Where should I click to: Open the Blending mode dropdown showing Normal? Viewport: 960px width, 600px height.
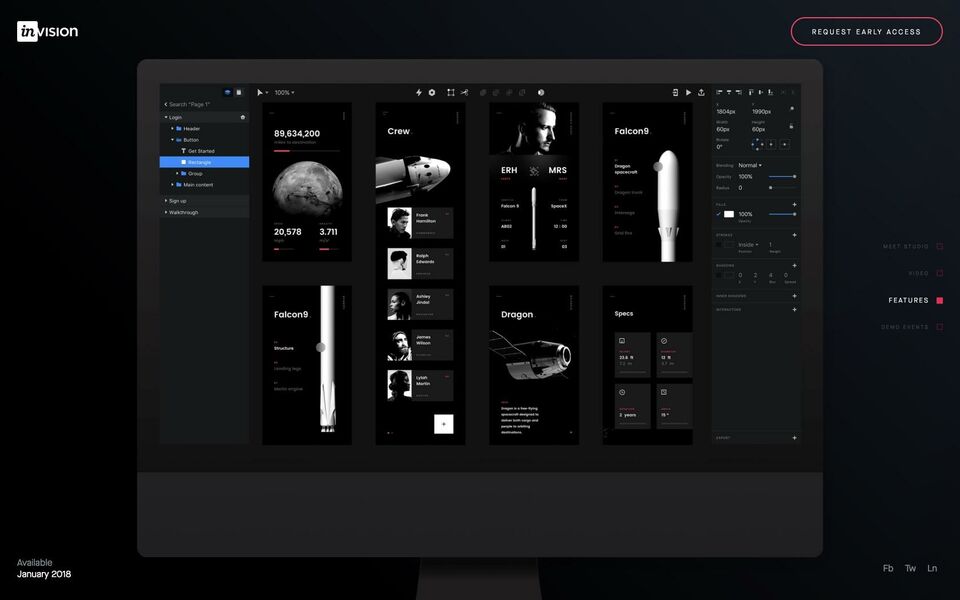(x=749, y=164)
